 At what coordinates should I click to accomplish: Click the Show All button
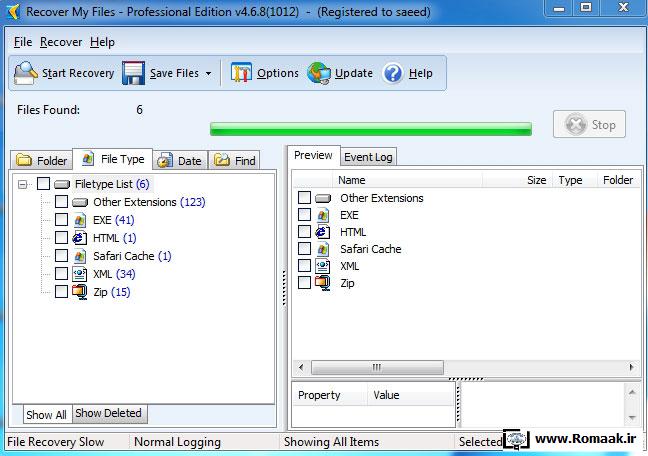46,415
